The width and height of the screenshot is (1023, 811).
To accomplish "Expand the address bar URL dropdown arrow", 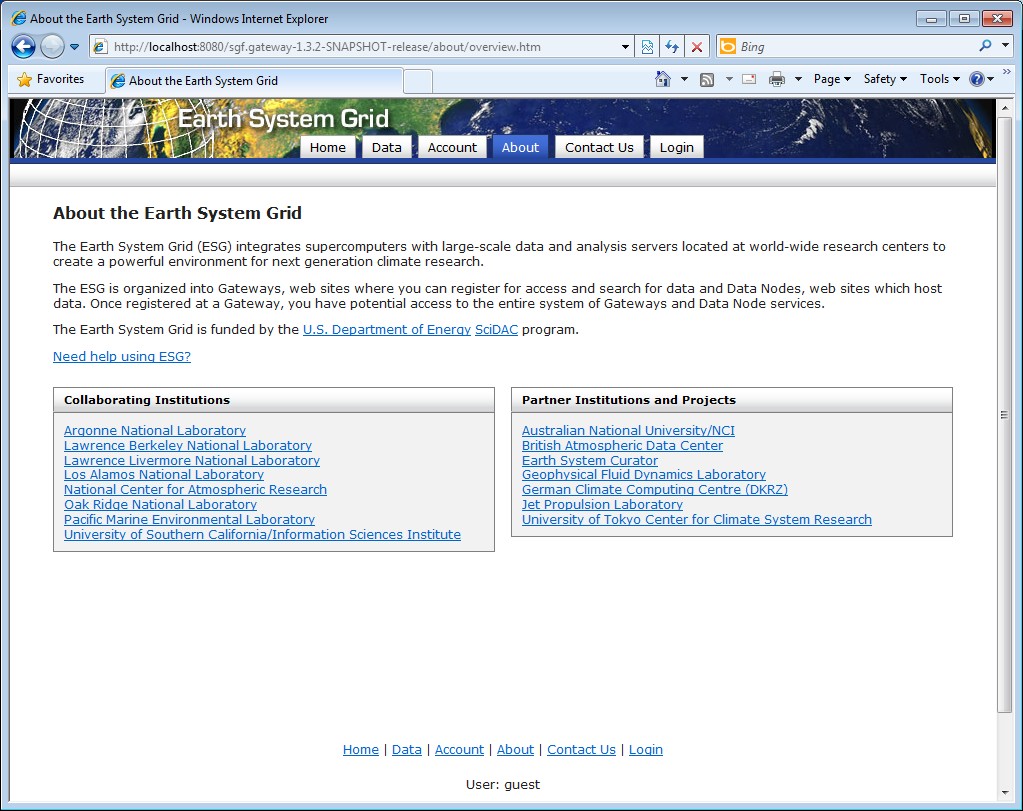I will [626, 47].
